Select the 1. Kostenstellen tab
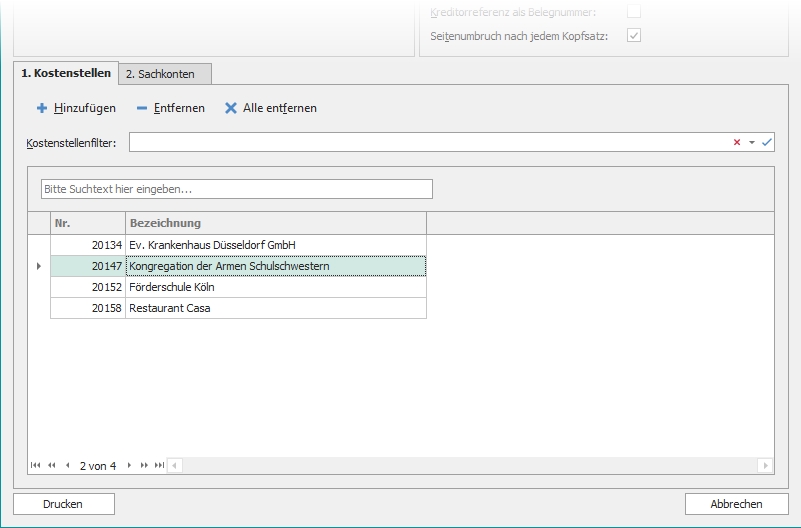 66,73
